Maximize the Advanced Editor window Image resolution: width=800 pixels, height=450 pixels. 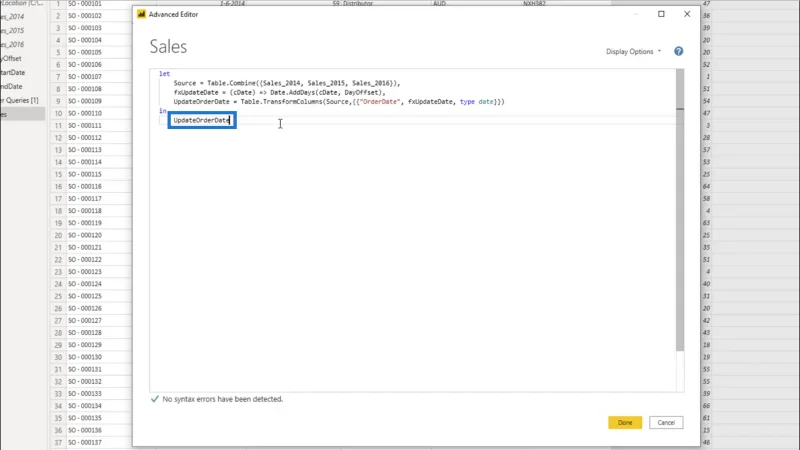661,14
